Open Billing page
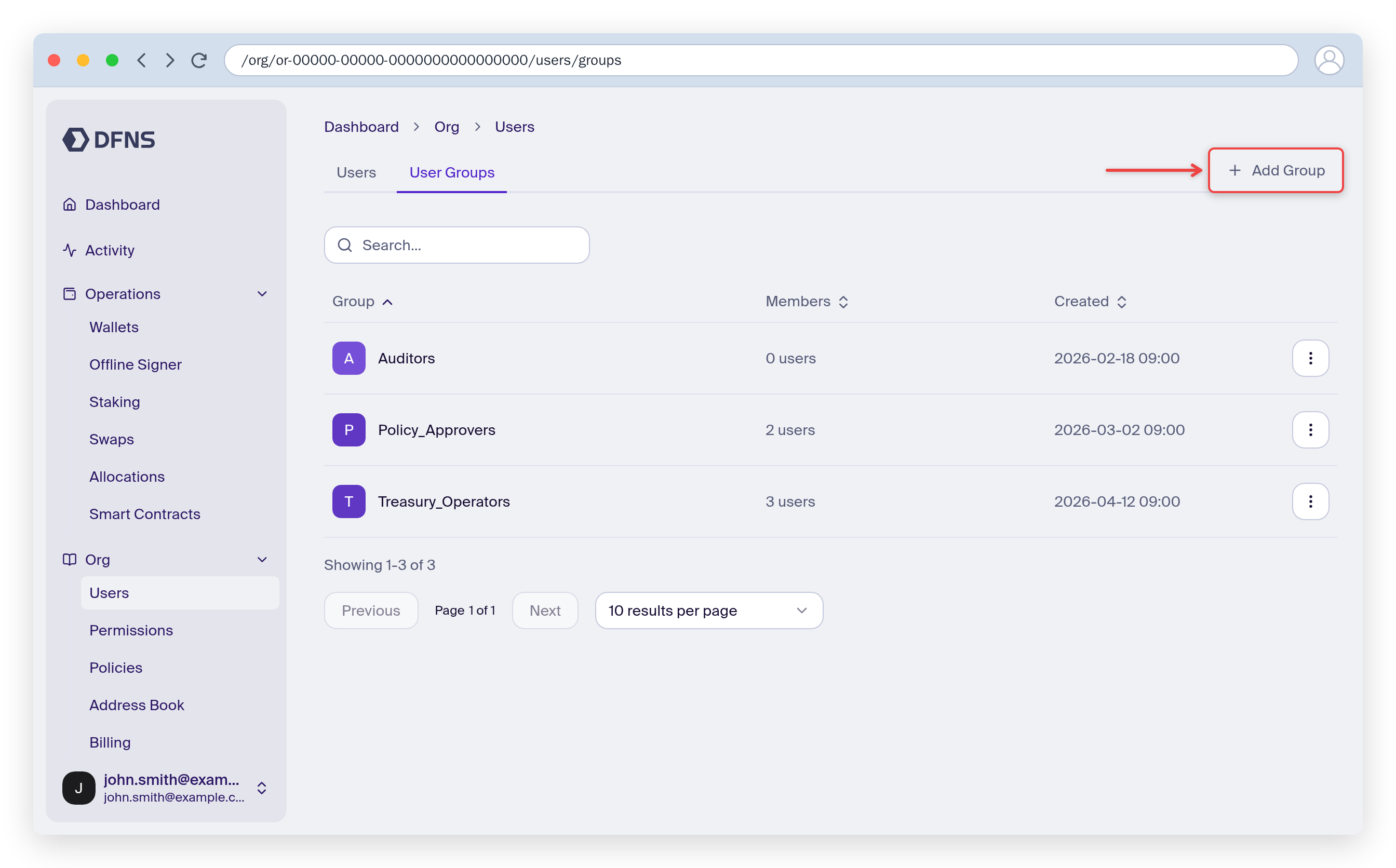 [x=110, y=742]
